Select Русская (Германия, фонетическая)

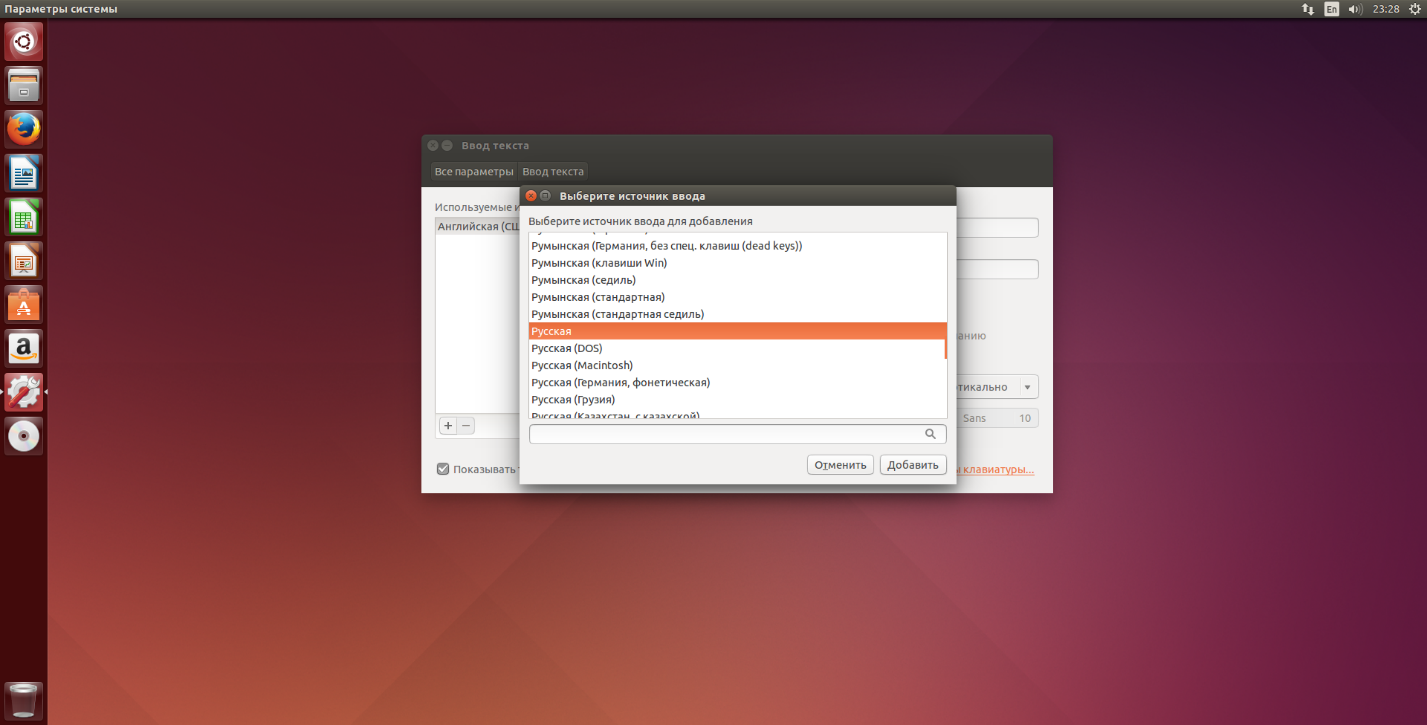[737, 382]
